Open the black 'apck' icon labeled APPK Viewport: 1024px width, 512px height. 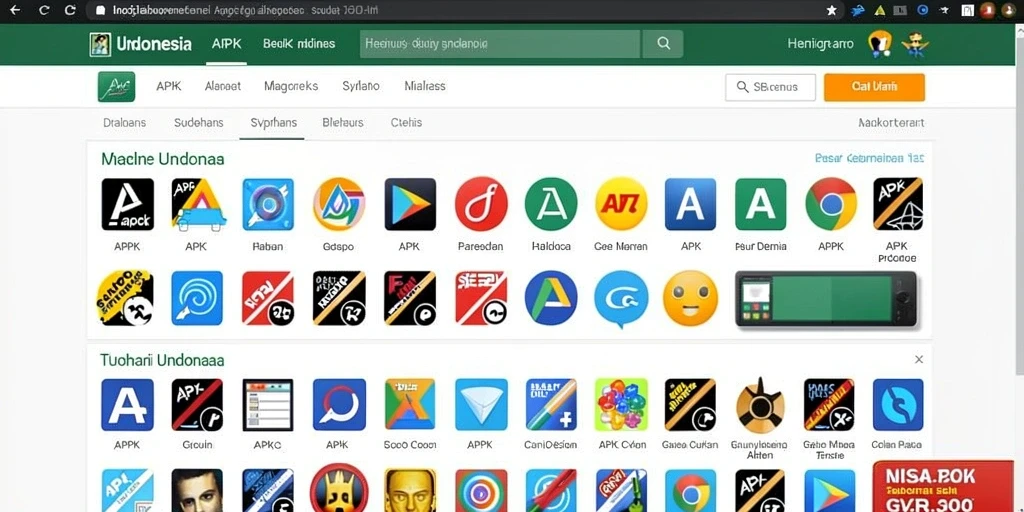[x=127, y=204]
